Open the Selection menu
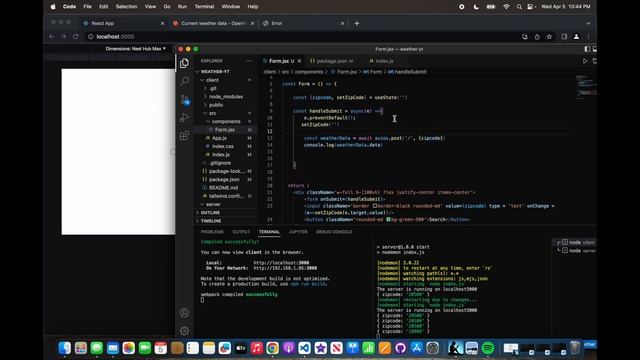This screenshot has width=640, height=360. click(127, 7)
